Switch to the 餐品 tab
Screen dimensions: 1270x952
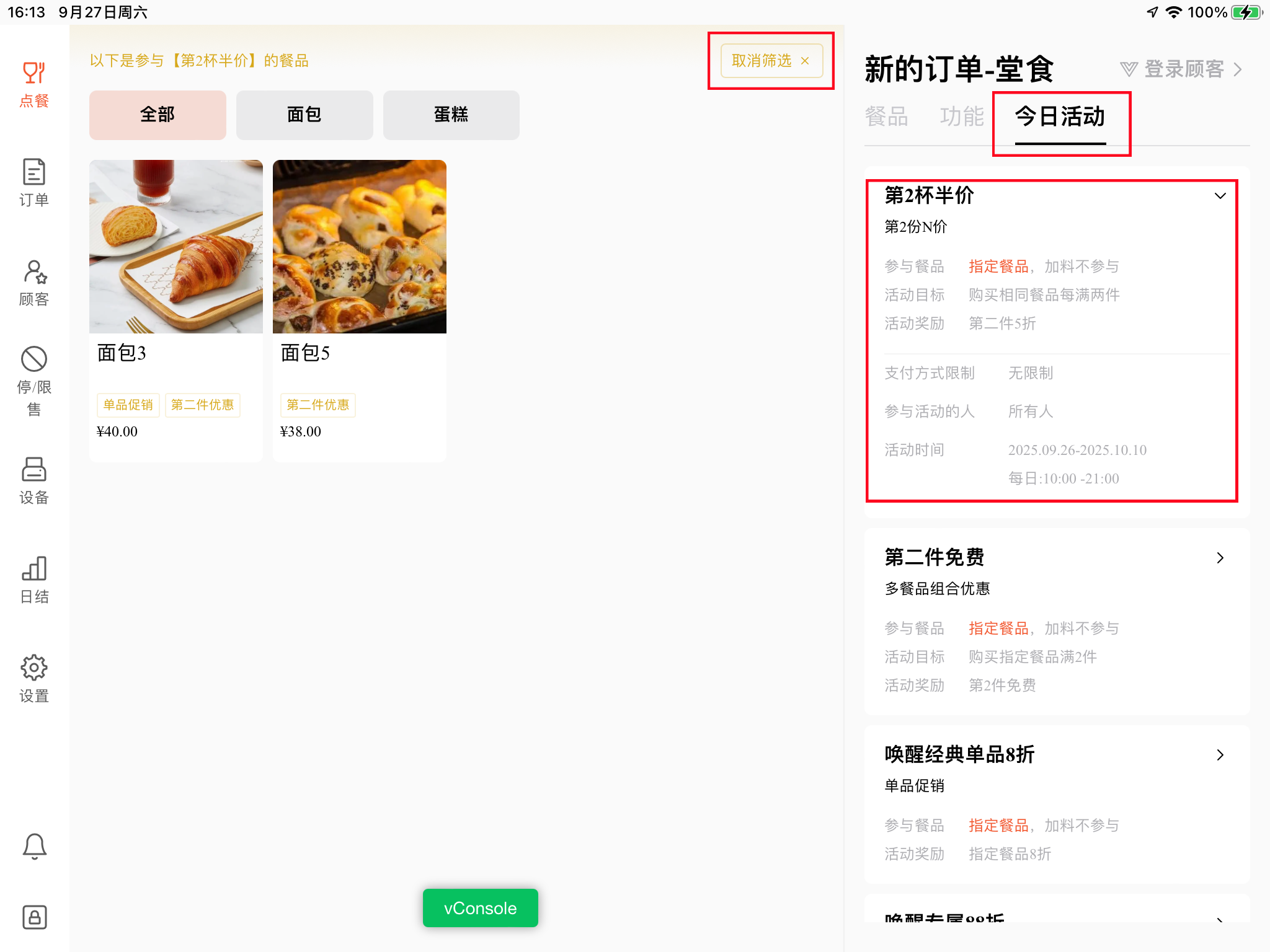point(886,117)
